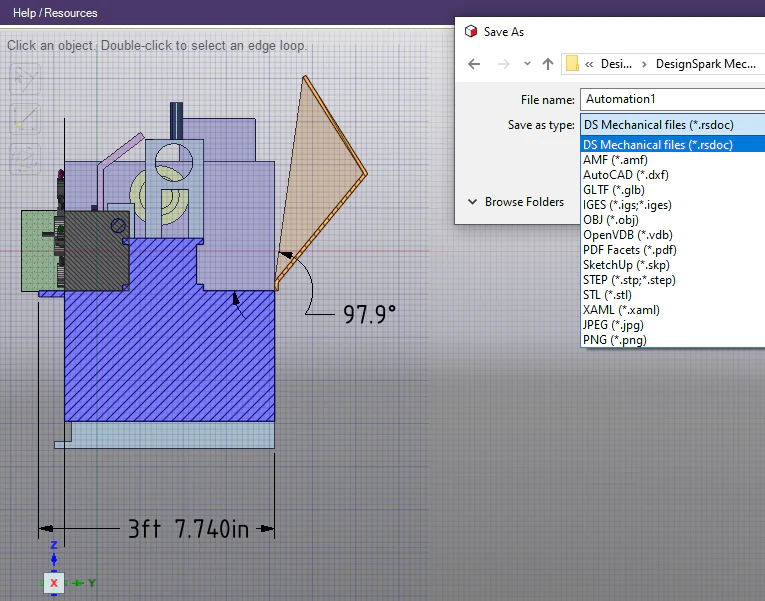Click the Forward arrow in Save As dialog
Viewport: 765px width, 601px height.
coord(503,64)
